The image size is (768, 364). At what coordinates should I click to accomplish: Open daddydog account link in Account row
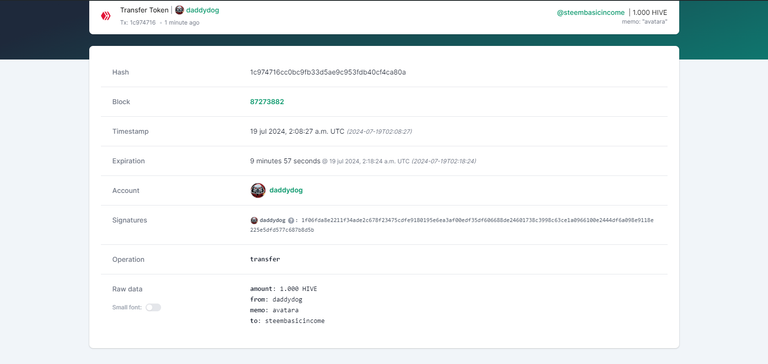click(x=286, y=190)
